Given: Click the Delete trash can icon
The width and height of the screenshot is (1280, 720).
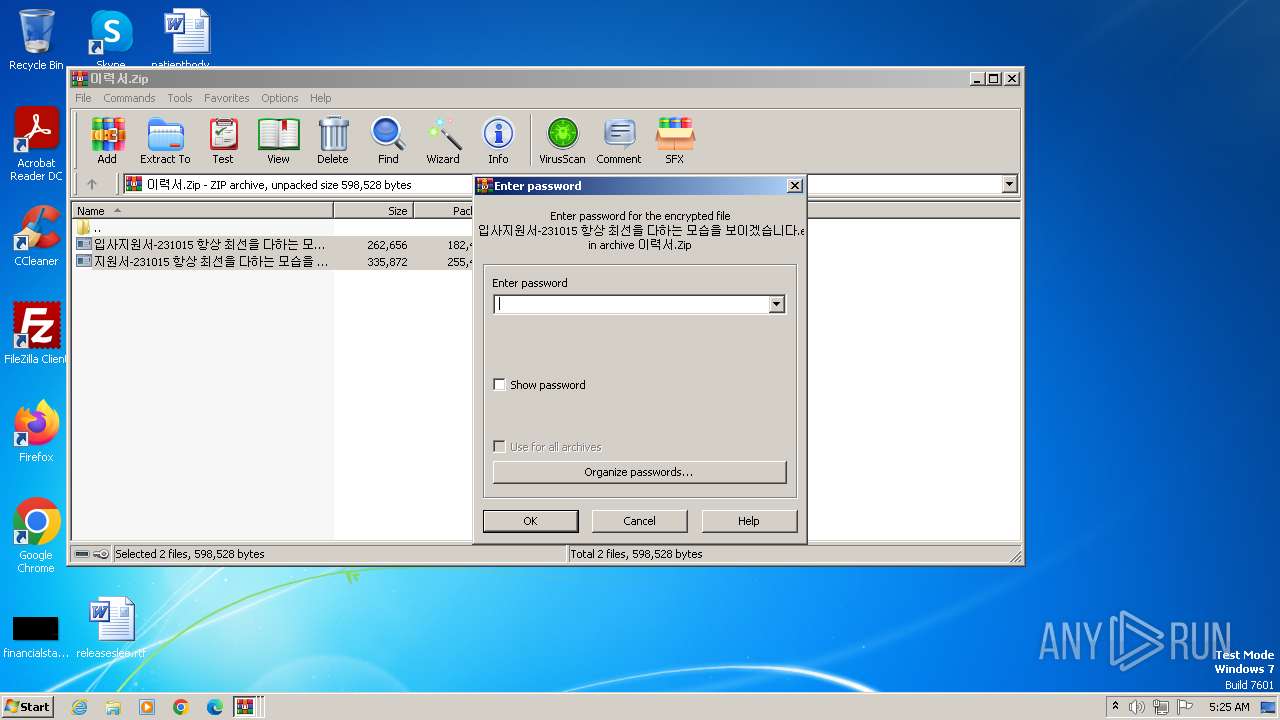Looking at the screenshot, I should tap(333, 140).
